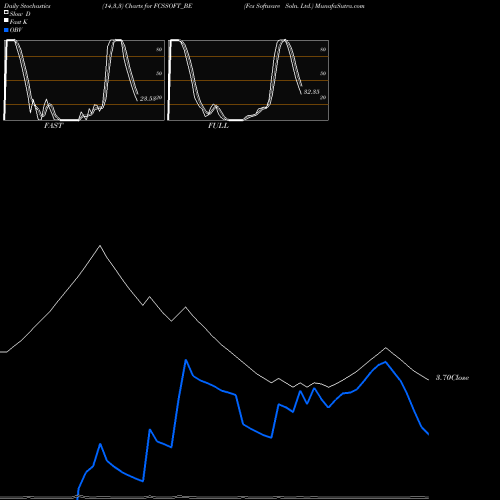Screen dimensions: 500x500
Task: Click the 'Slow D' legend label
Action: tap(20, 14)
